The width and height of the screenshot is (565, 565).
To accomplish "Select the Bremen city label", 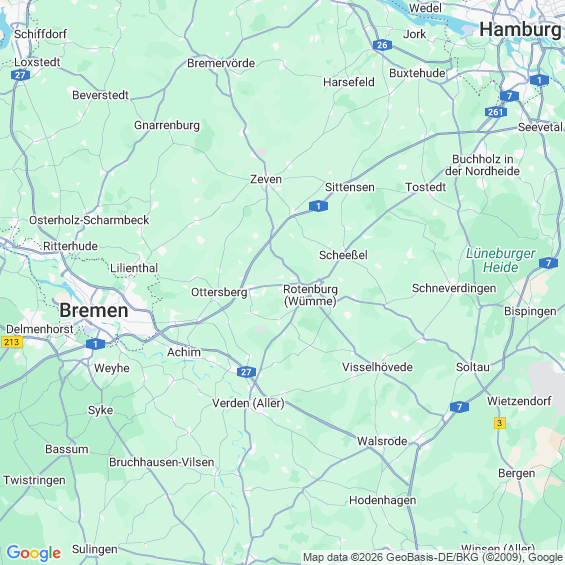I will pyautogui.click(x=94, y=310).
